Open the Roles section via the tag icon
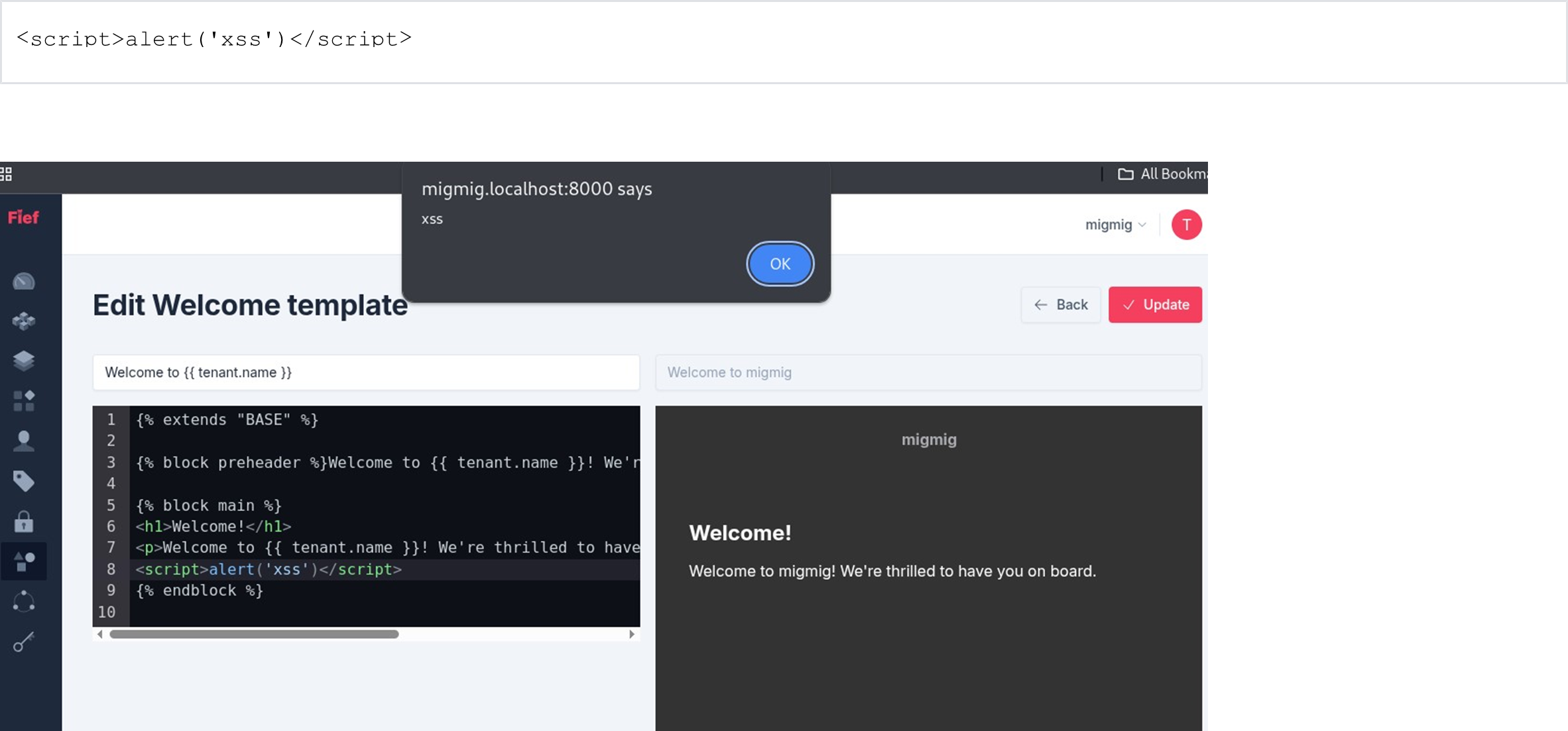 pos(24,480)
